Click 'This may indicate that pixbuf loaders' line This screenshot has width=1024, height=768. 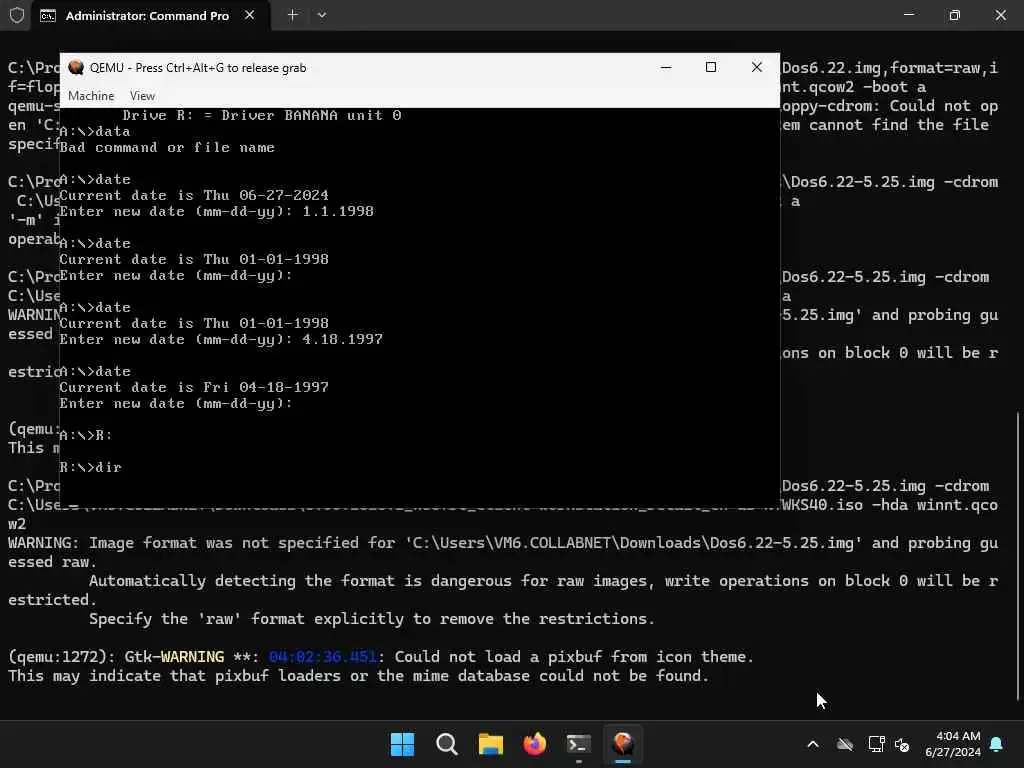[x=359, y=676]
